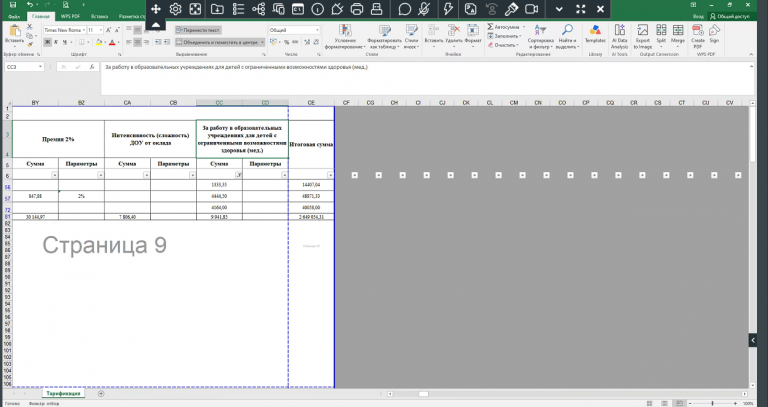Image resolution: width=768 pixels, height=407 pixels.
Task: Paste from clipboard (Вставить)
Action: [15, 34]
